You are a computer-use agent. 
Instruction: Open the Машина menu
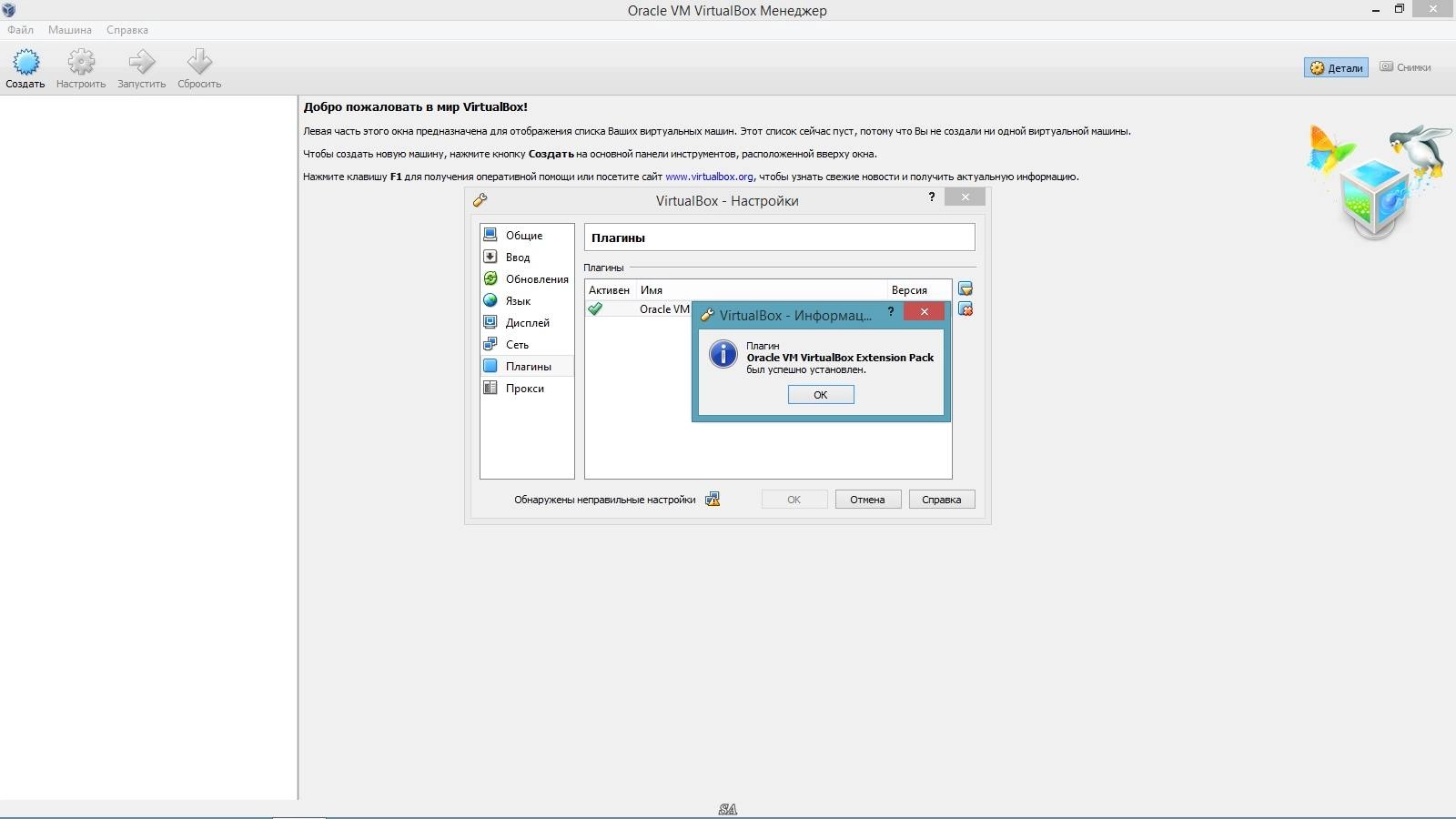70,30
